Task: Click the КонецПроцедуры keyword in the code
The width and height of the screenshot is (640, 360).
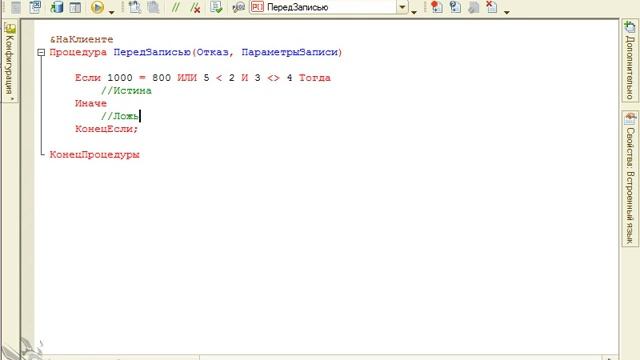Action: pyautogui.click(x=94, y=155)
